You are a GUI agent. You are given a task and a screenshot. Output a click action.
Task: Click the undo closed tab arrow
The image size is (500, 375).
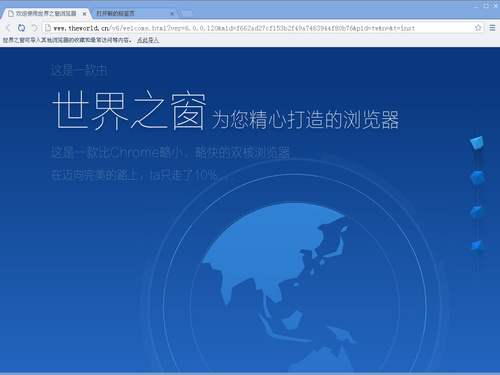[x=34, y=28]
